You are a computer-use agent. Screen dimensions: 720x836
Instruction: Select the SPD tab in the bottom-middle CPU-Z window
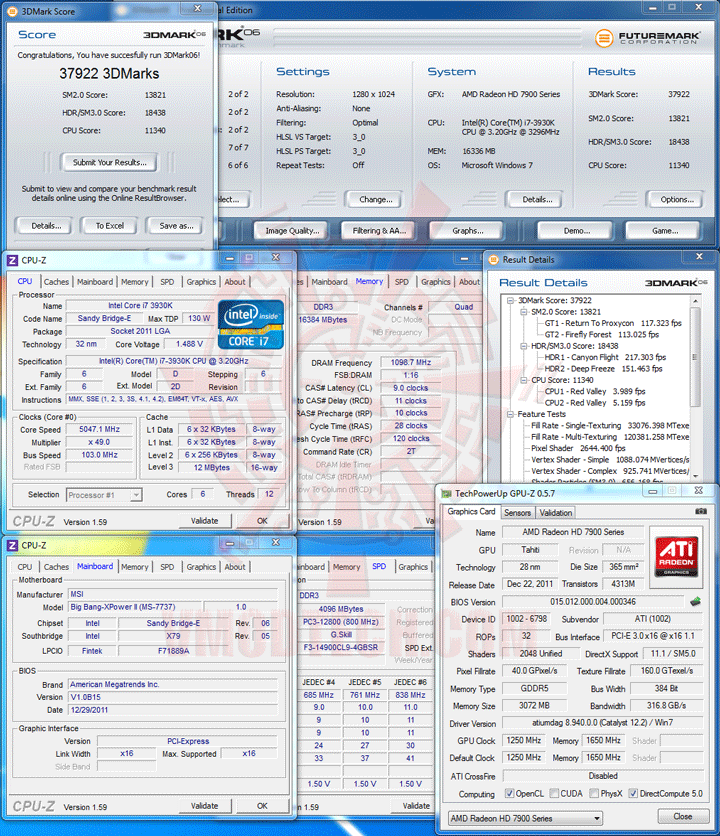[x=379, y=566]
